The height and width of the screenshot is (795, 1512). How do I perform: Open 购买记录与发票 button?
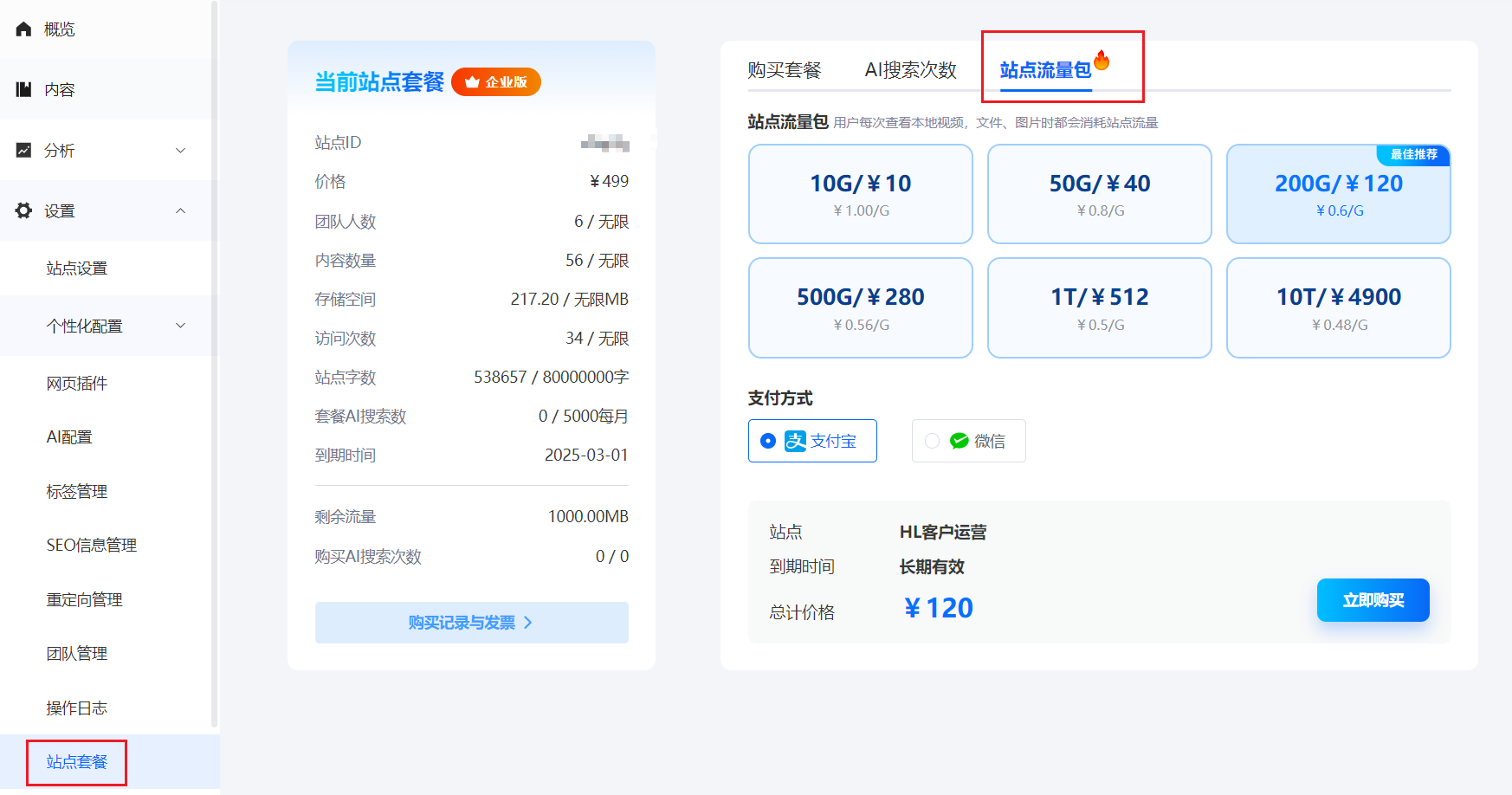click(x=472, y=623)
